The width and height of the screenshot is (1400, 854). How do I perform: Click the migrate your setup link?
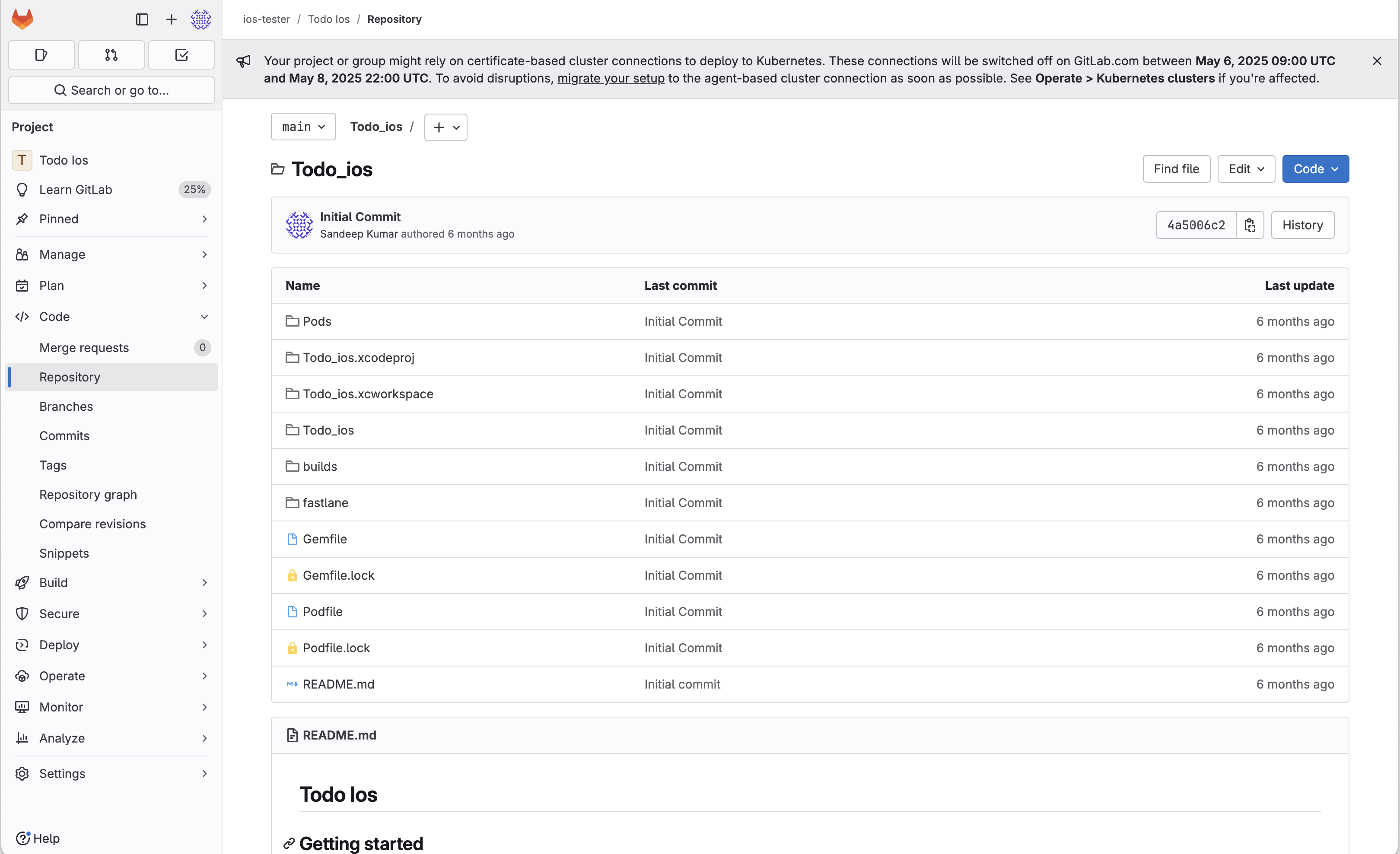click(611, 79)
